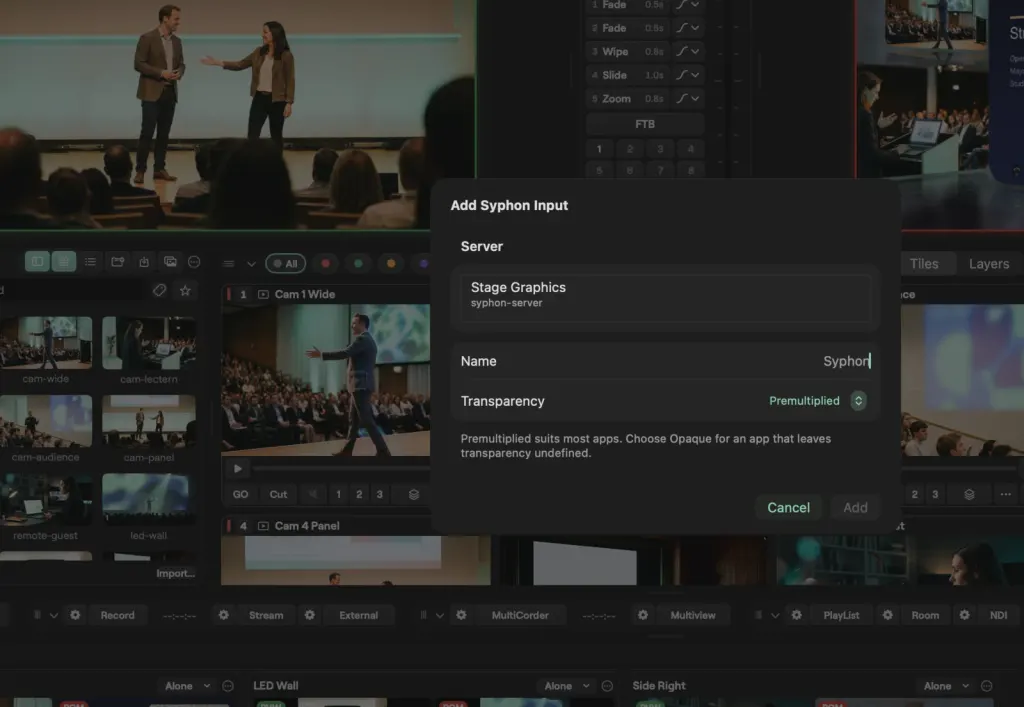This screenshot has width=1024, height=707.
Task: Open the gear settings left of Room
Action: click(888, 615)
